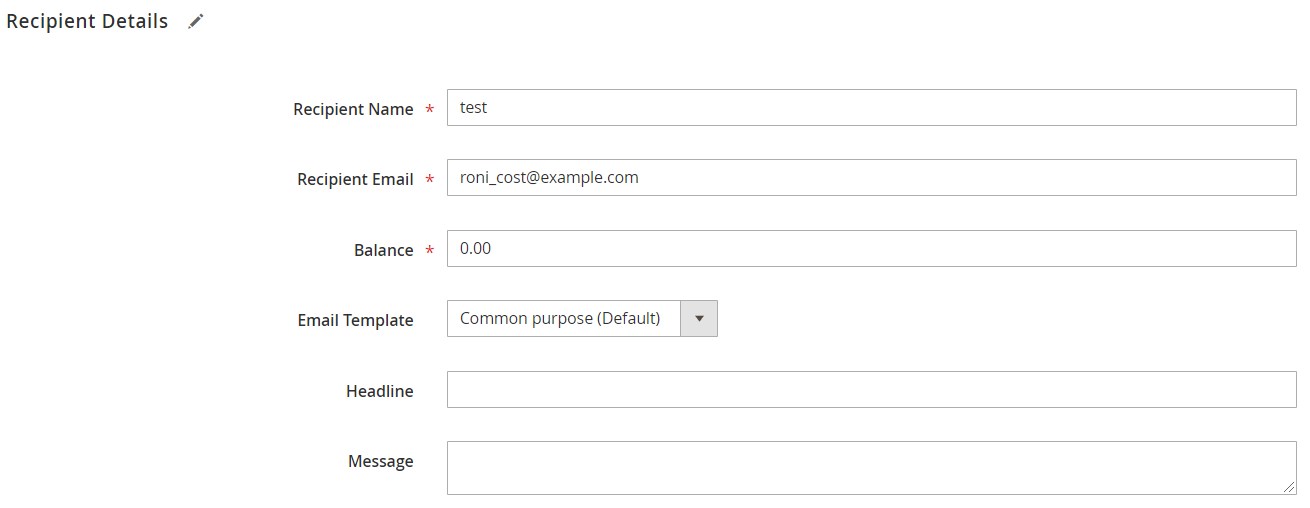Click the Recipient Details section heading
This screenshot has height=508, width=1310.
[87, 21]
